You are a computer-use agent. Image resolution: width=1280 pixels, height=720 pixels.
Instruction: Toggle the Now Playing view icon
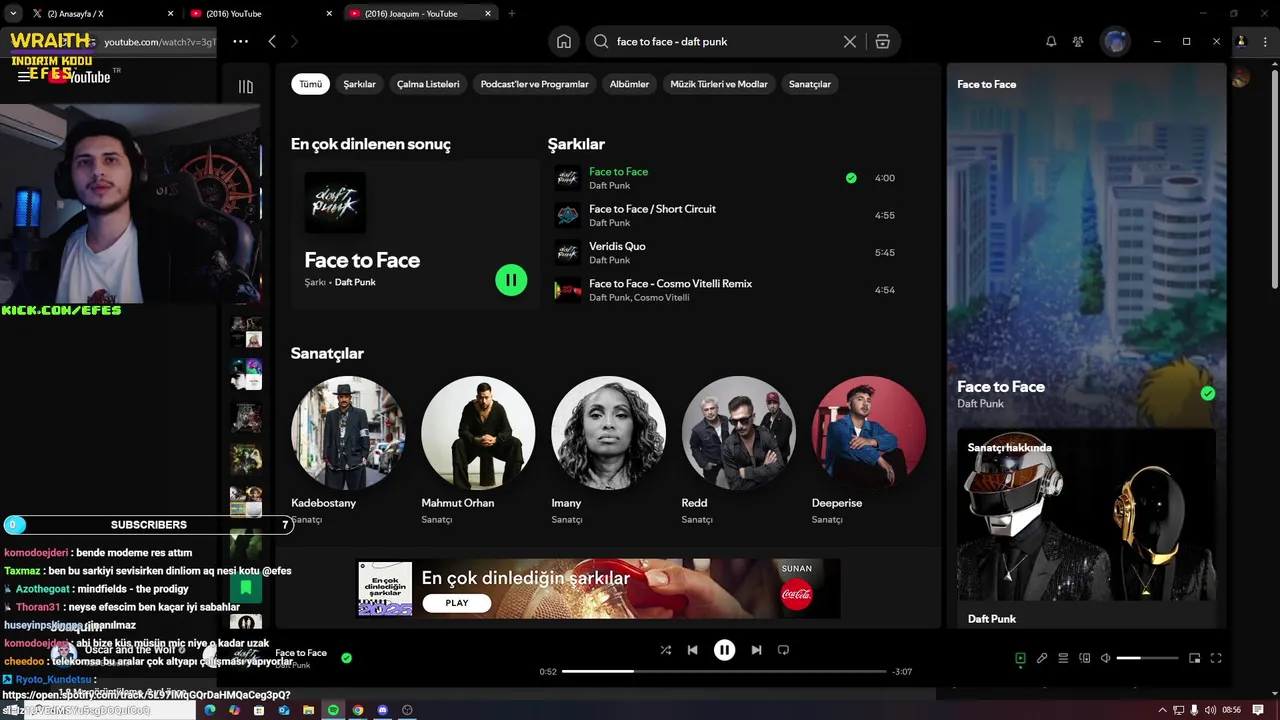(1020, 658)
